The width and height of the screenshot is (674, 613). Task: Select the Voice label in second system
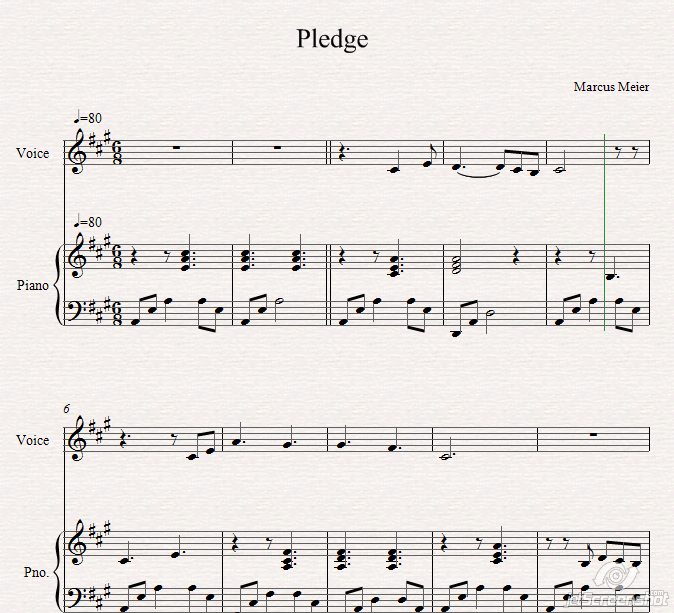tap(33, 440)
